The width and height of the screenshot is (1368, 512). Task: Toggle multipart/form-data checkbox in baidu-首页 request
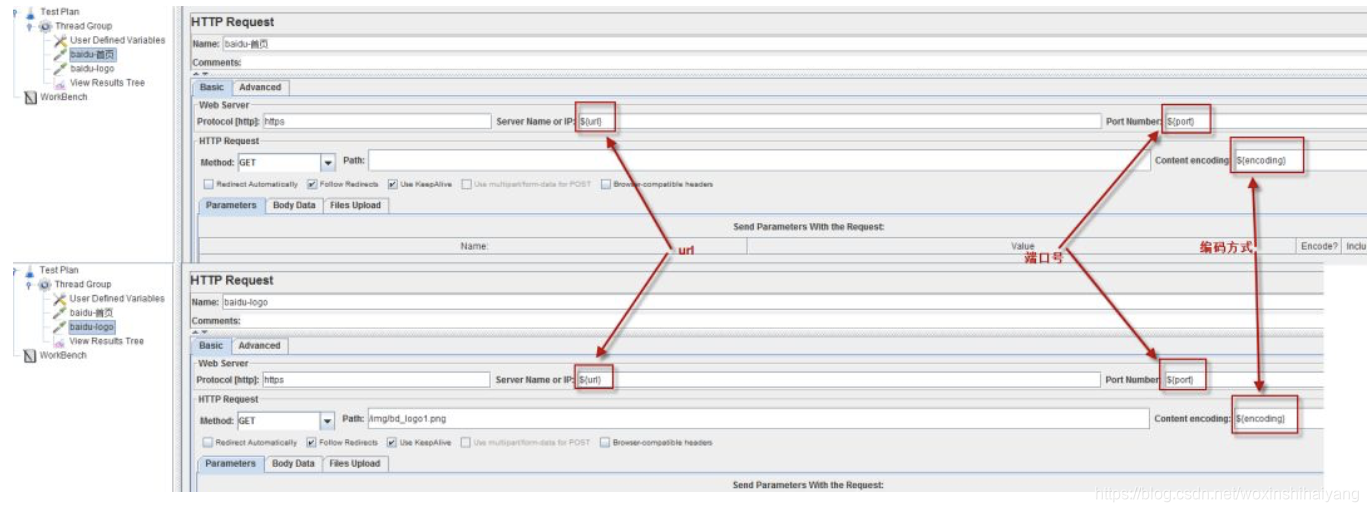(x=466, y=184)
